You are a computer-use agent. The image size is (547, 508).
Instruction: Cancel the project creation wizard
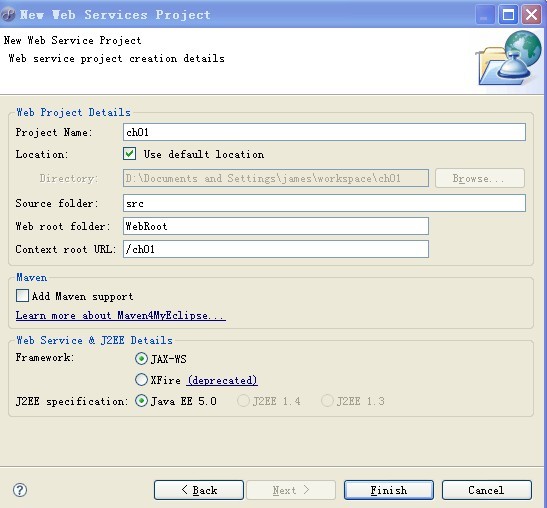[x=487, y=490]
